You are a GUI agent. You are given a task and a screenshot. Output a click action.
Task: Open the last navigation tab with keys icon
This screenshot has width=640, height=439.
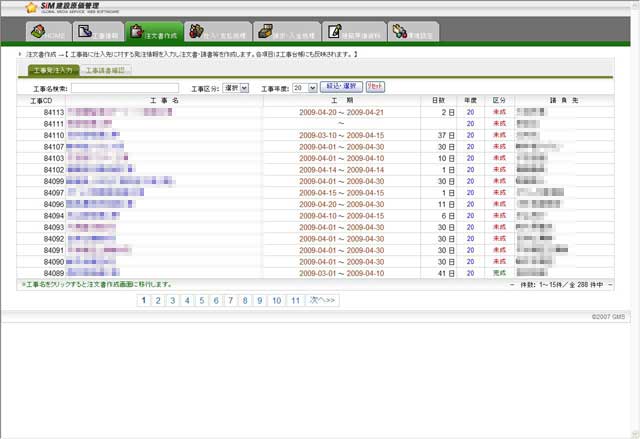click(400, 33)
